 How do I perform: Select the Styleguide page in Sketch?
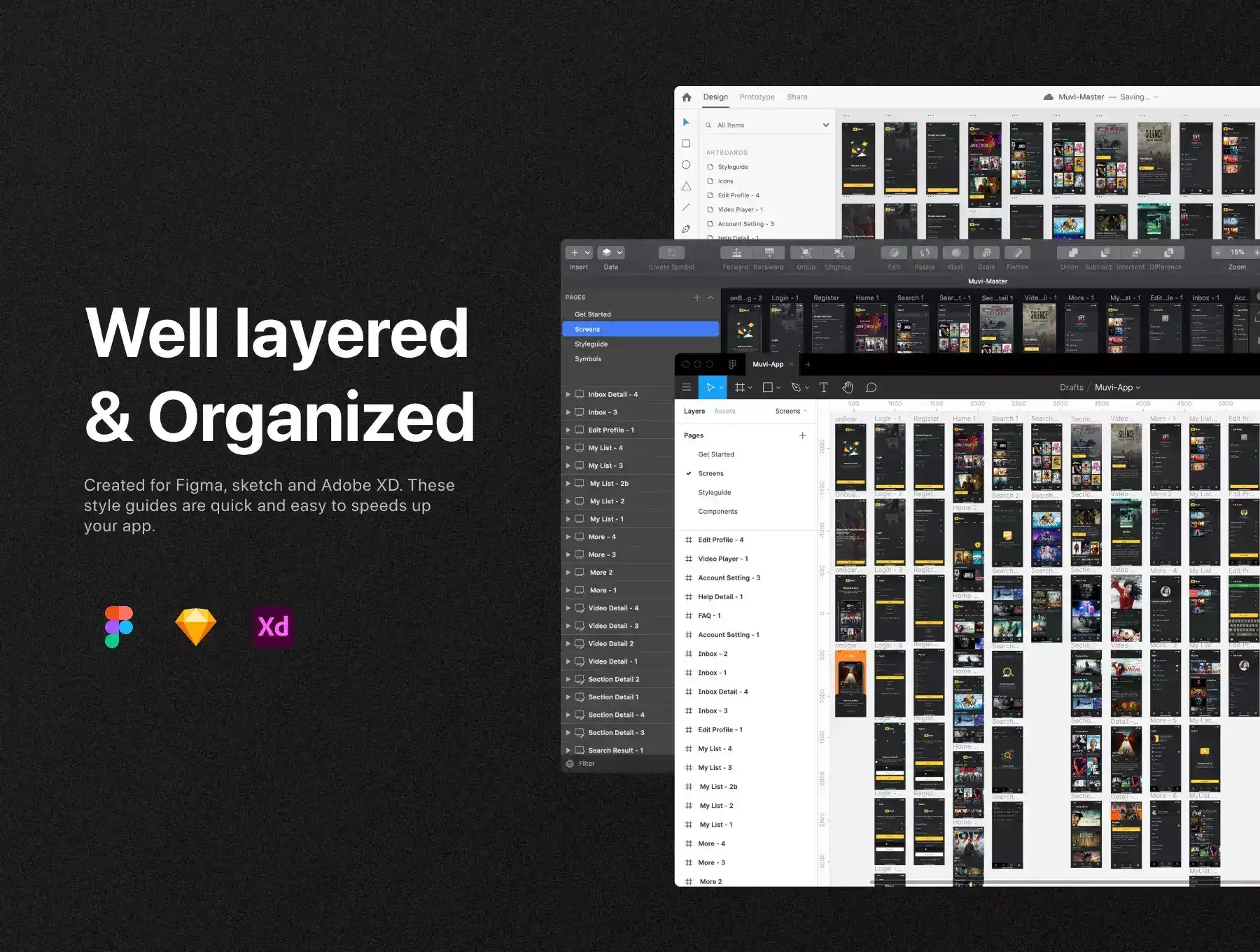591,344
